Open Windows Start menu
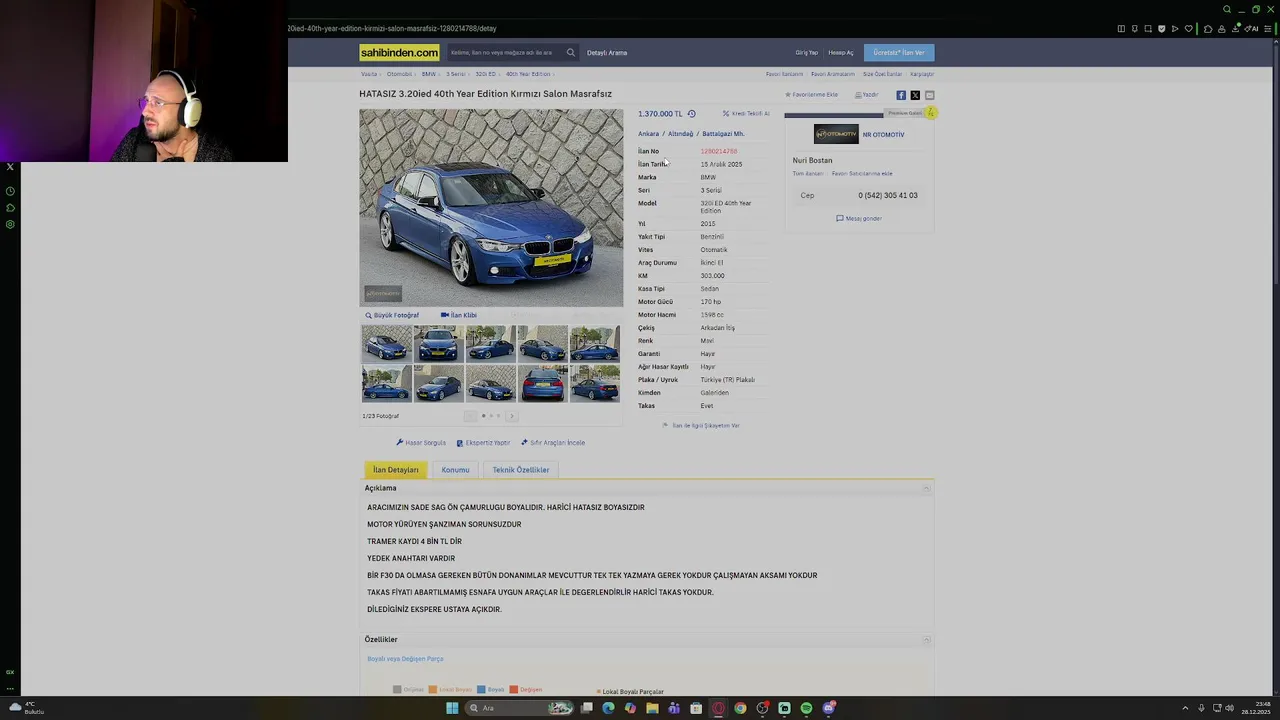1280x720 pixels. point(452,708)
